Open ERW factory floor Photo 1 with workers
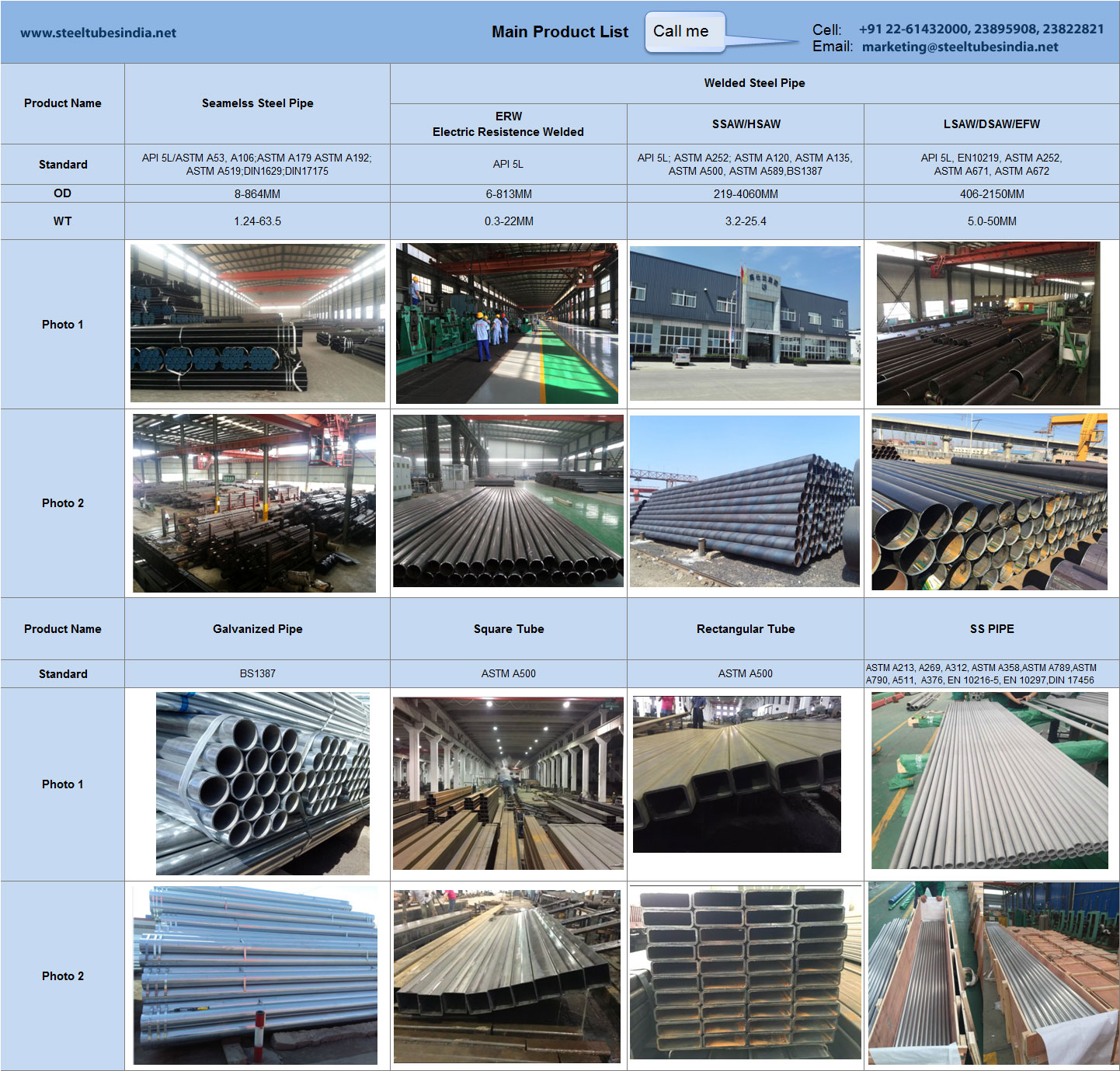 [507, 323]
